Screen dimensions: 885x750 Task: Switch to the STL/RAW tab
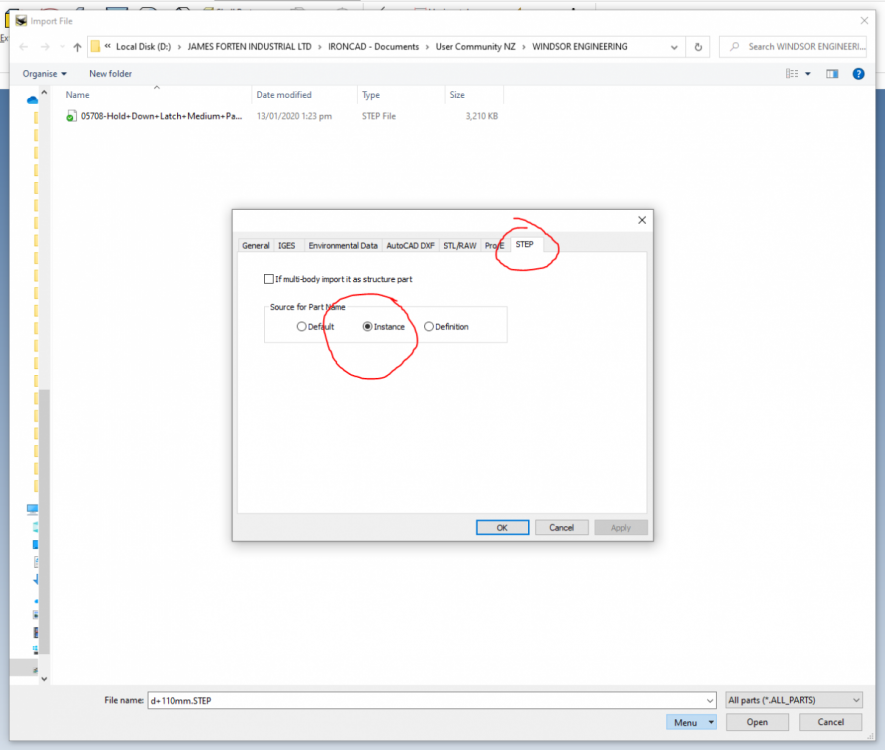[x=459, y=245]
